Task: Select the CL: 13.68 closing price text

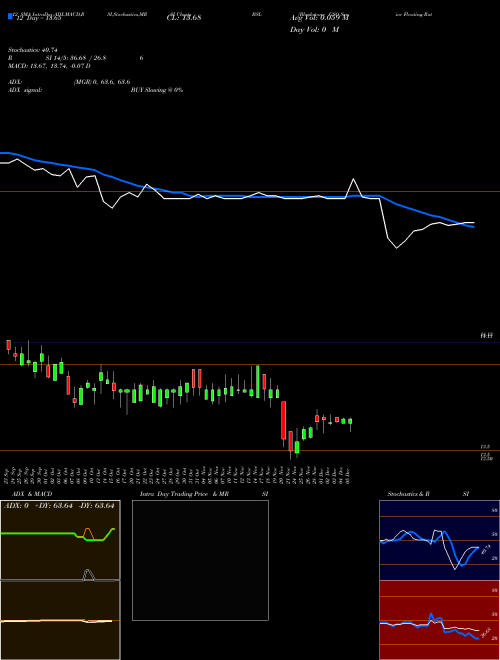Action: point(184,18)
